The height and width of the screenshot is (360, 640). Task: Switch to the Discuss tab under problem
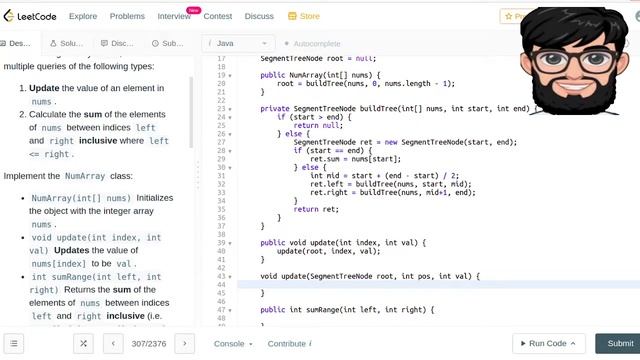[117, 43]
